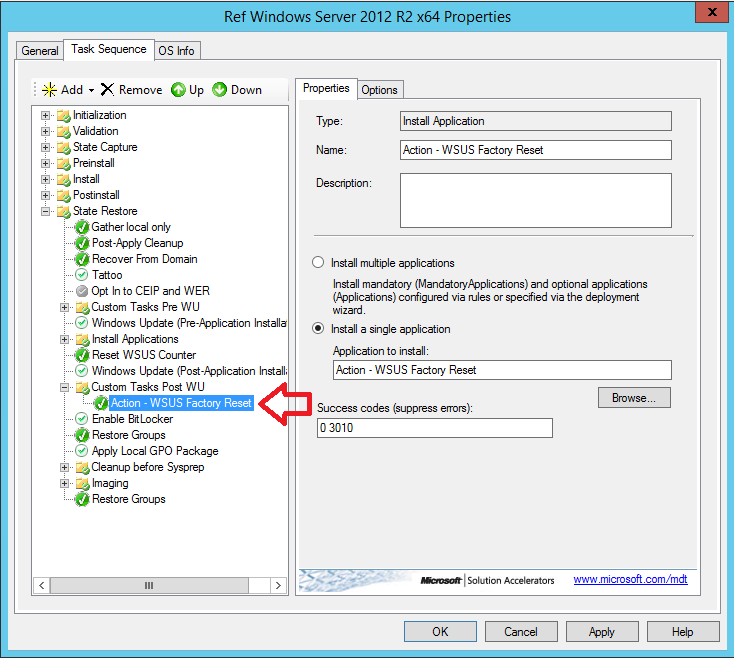Click the green Down arrow icon
Screen dimensions: 734x658
[x=220, y=89]
